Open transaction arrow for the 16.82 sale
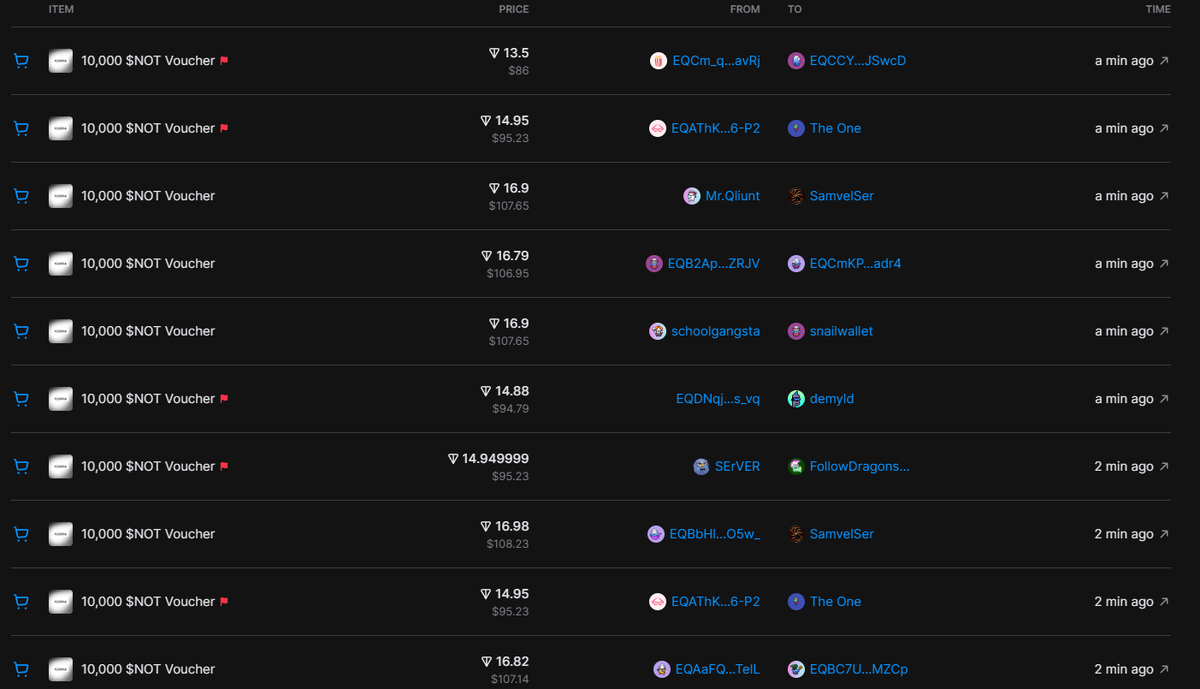1200x689 pixels. click(1164, 669)
